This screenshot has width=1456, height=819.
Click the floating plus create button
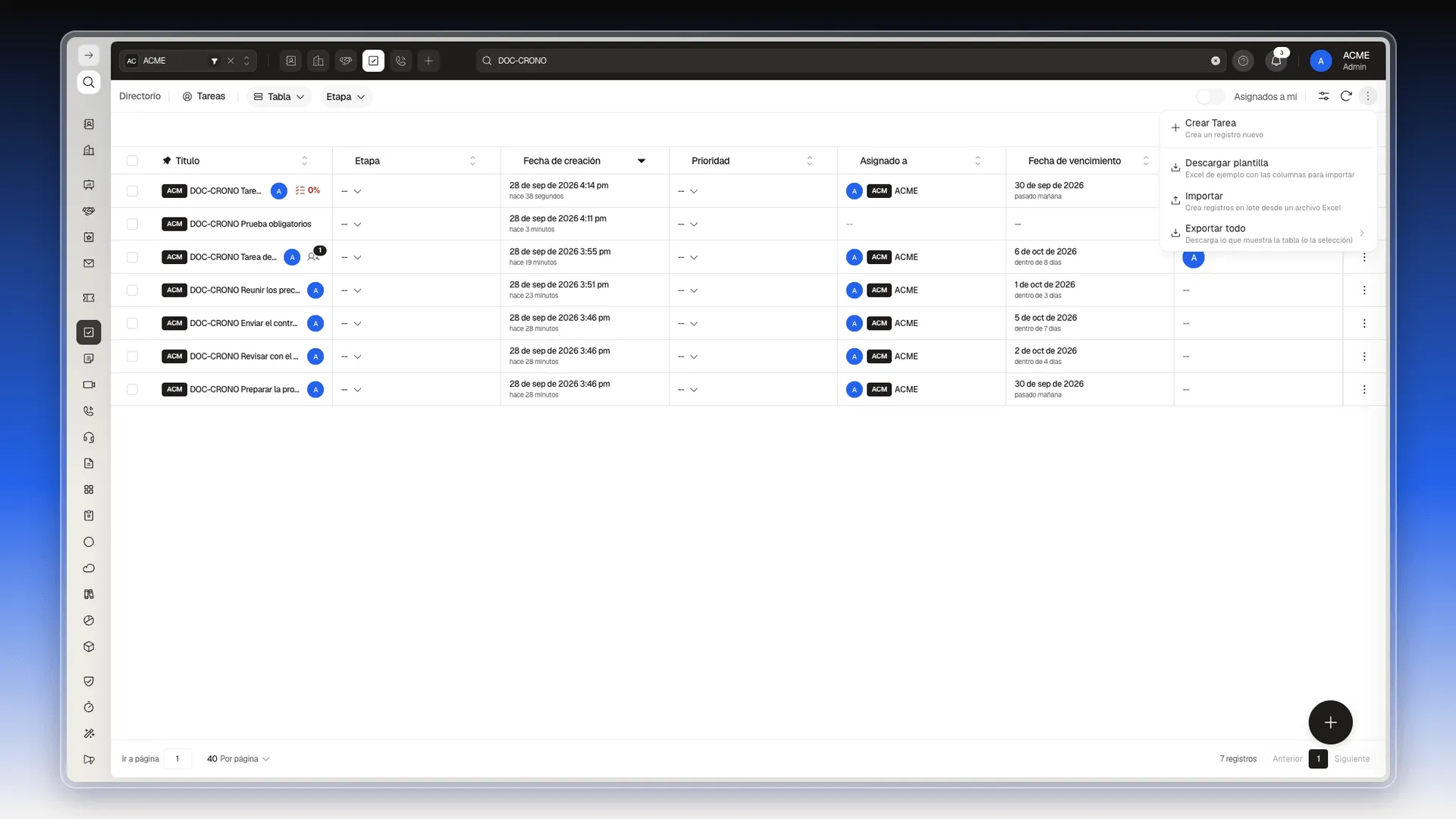pyautogui.click(x=1330, y=722)
